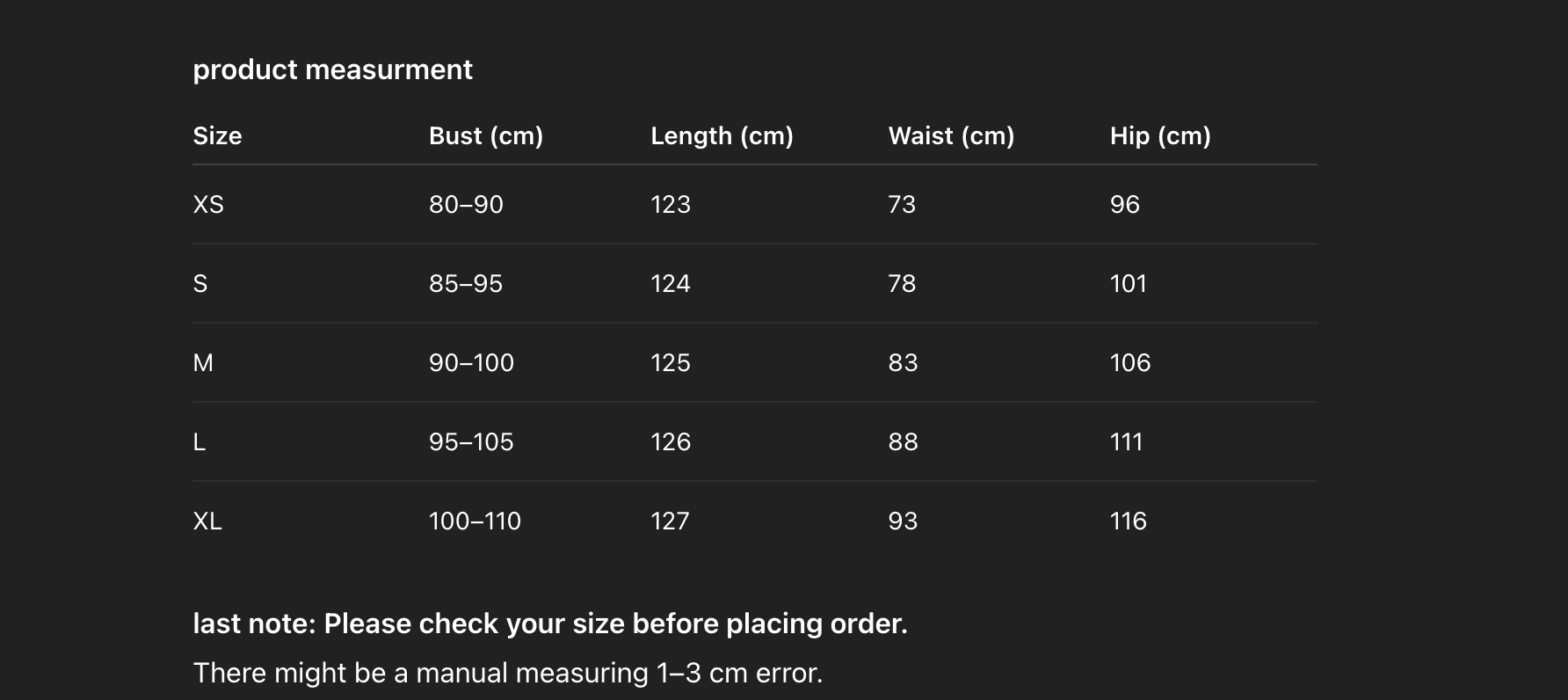Click the Length (cm) column header
1568x700 pixels.
pos(722,135)
